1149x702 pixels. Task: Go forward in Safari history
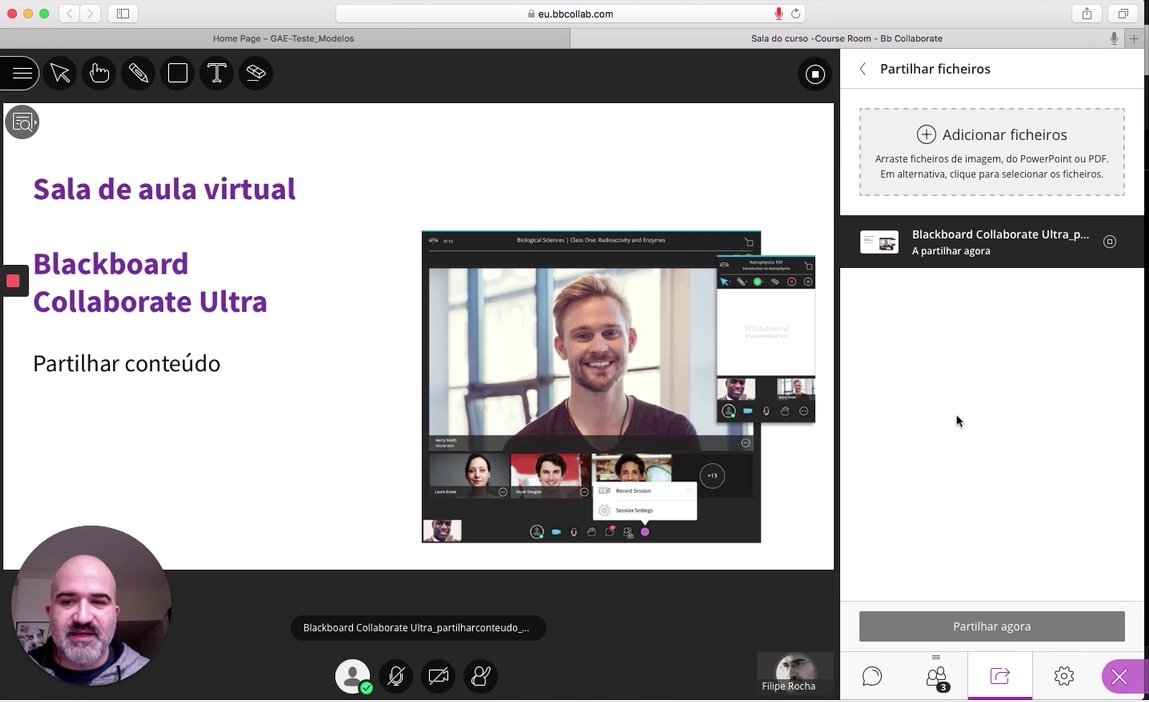[x=90, y=14]
